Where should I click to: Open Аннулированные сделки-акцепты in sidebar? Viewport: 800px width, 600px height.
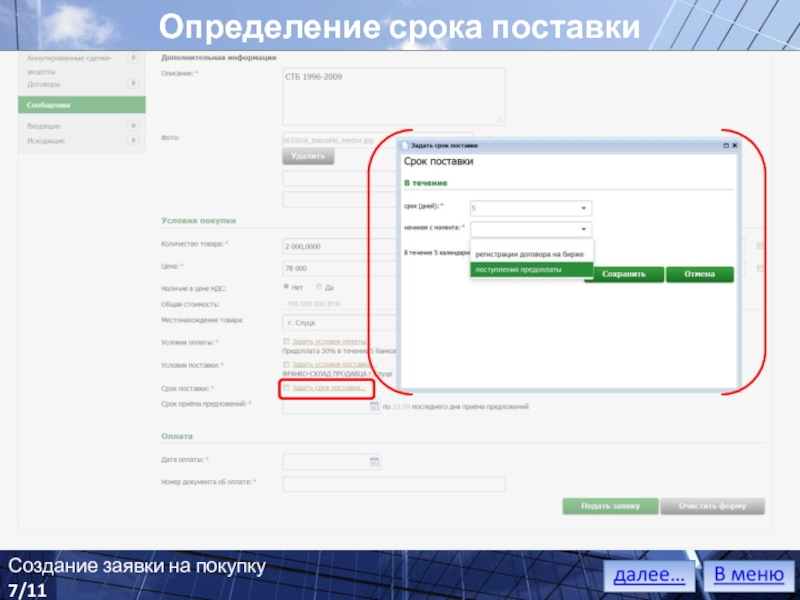69,65
